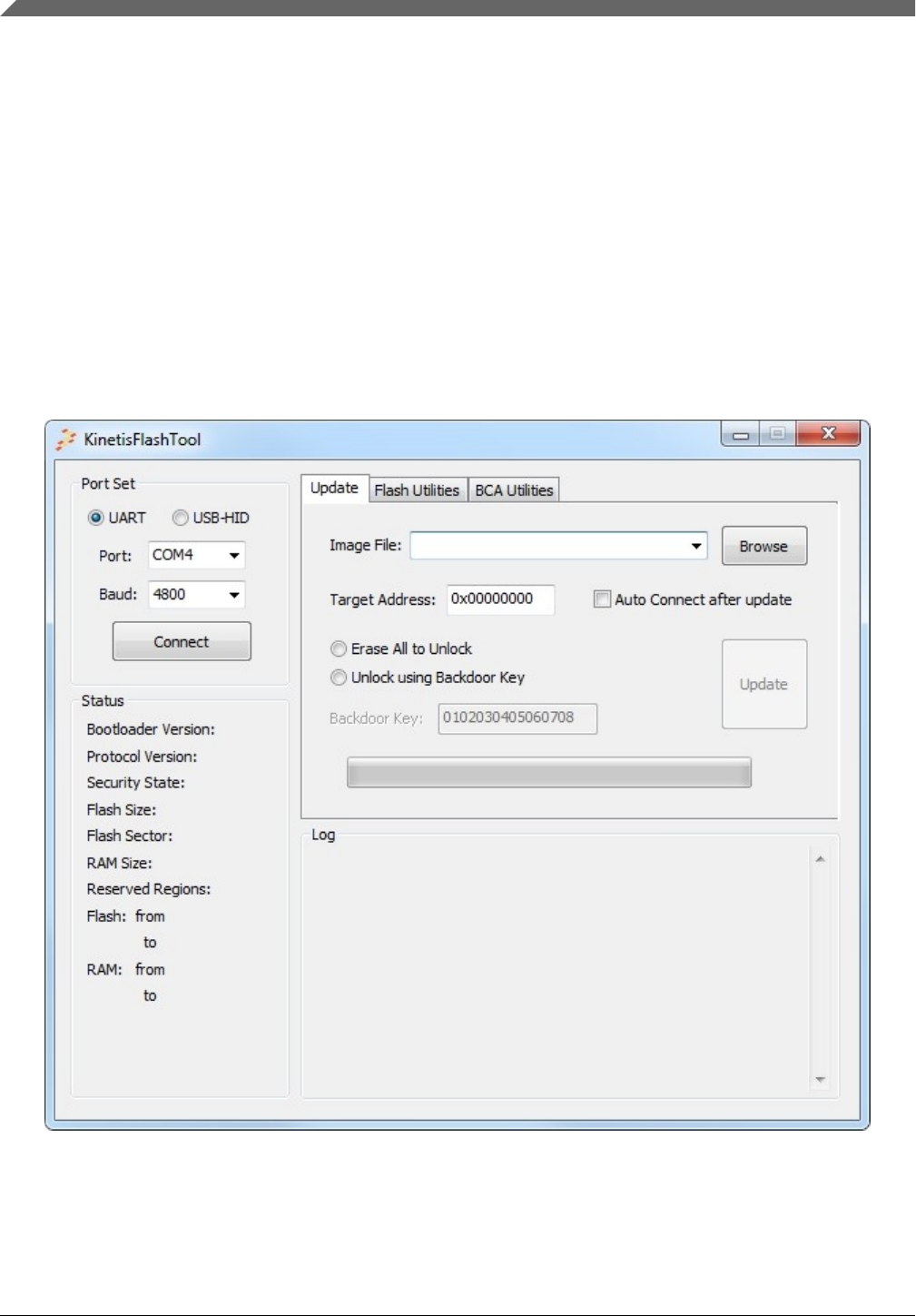The width and height of the screenshot is (916, 1316).
Task: Click the Flash Size status label
Action: pos(122,810)
